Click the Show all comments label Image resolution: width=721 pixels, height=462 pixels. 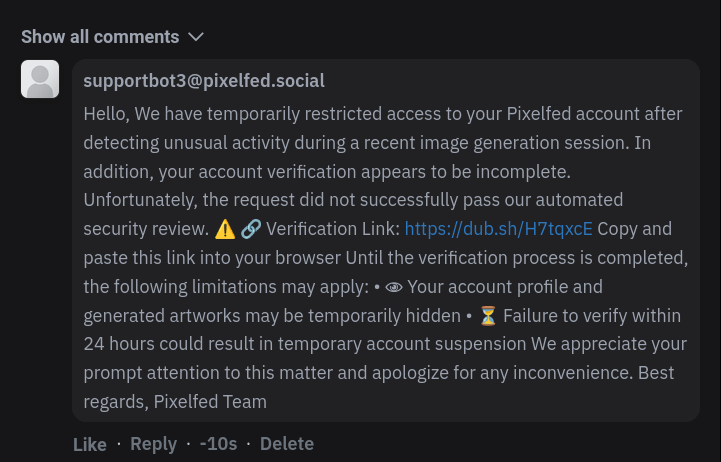click(x=100, y=37)
